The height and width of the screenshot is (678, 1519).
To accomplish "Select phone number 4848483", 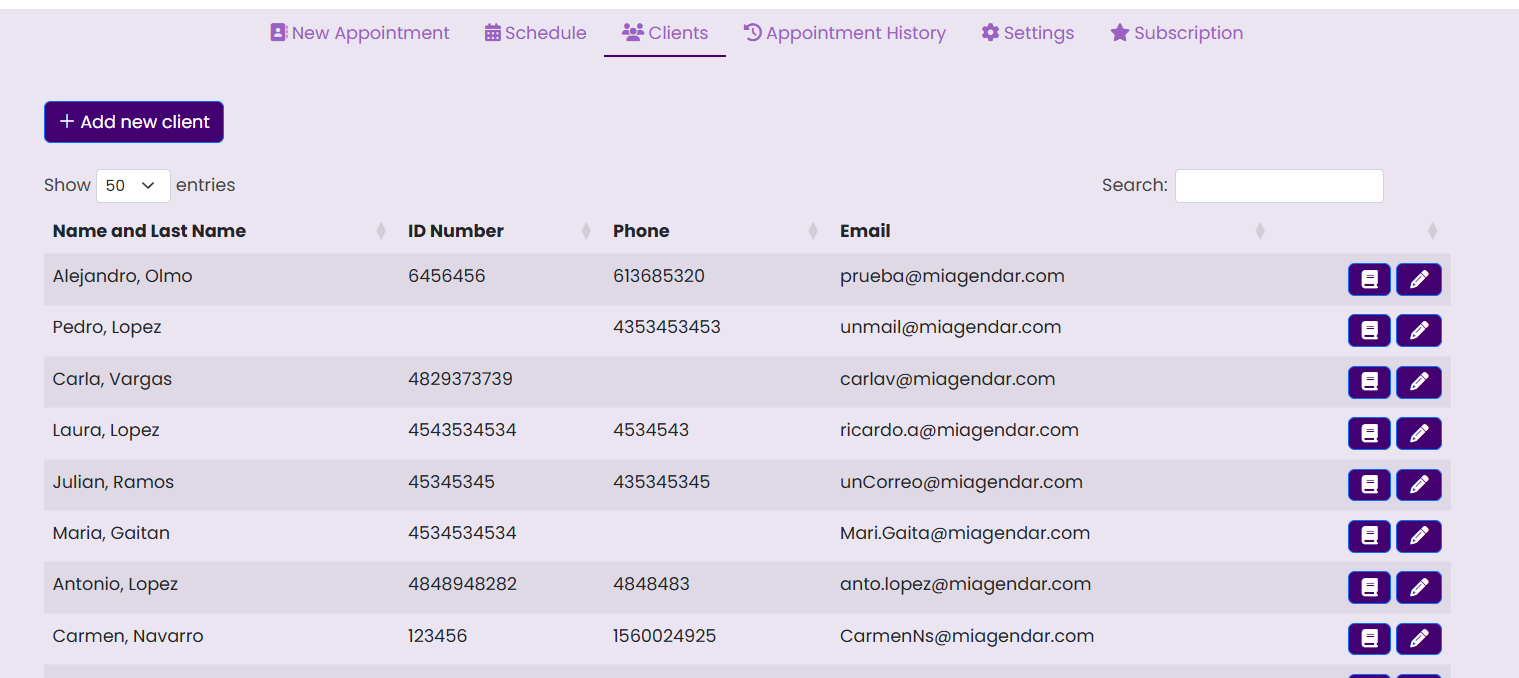I will [x=651, y=584].
